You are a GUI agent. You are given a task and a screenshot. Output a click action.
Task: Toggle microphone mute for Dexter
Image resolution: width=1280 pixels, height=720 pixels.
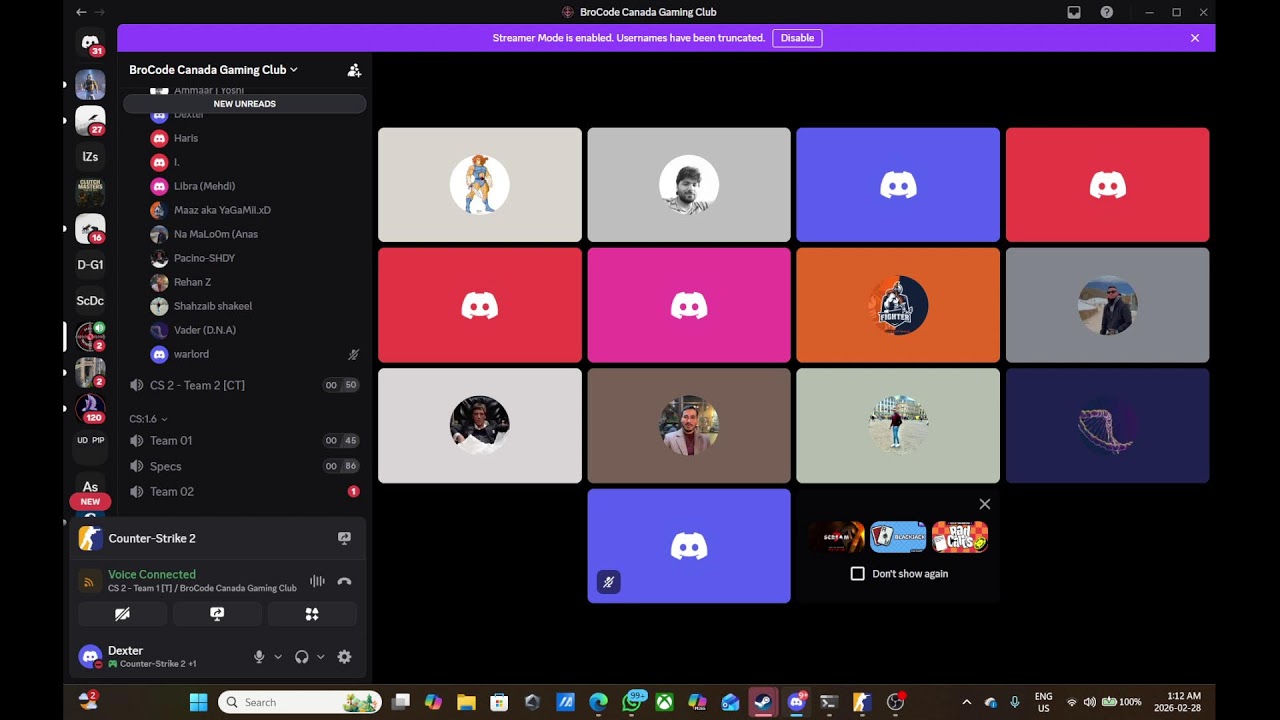(x=259, y=657)
